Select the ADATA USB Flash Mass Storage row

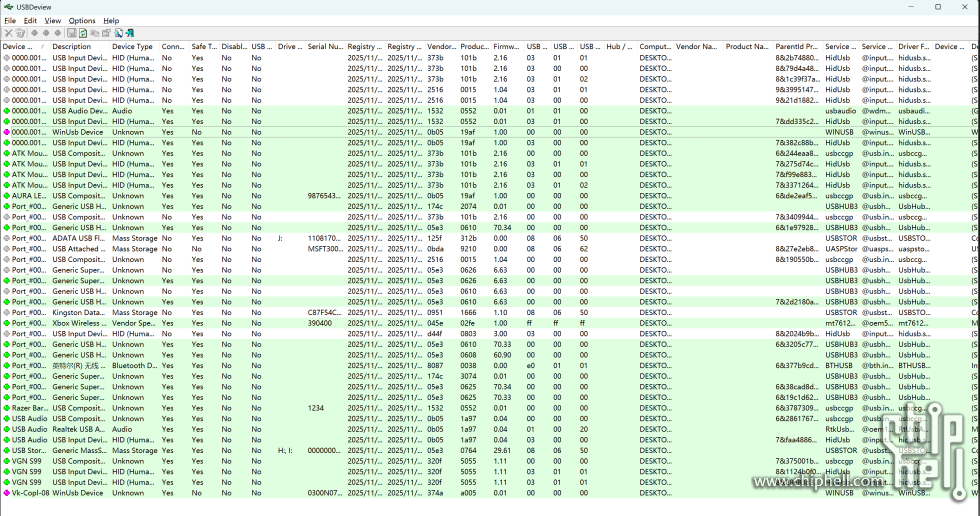[x=80, y=238]
